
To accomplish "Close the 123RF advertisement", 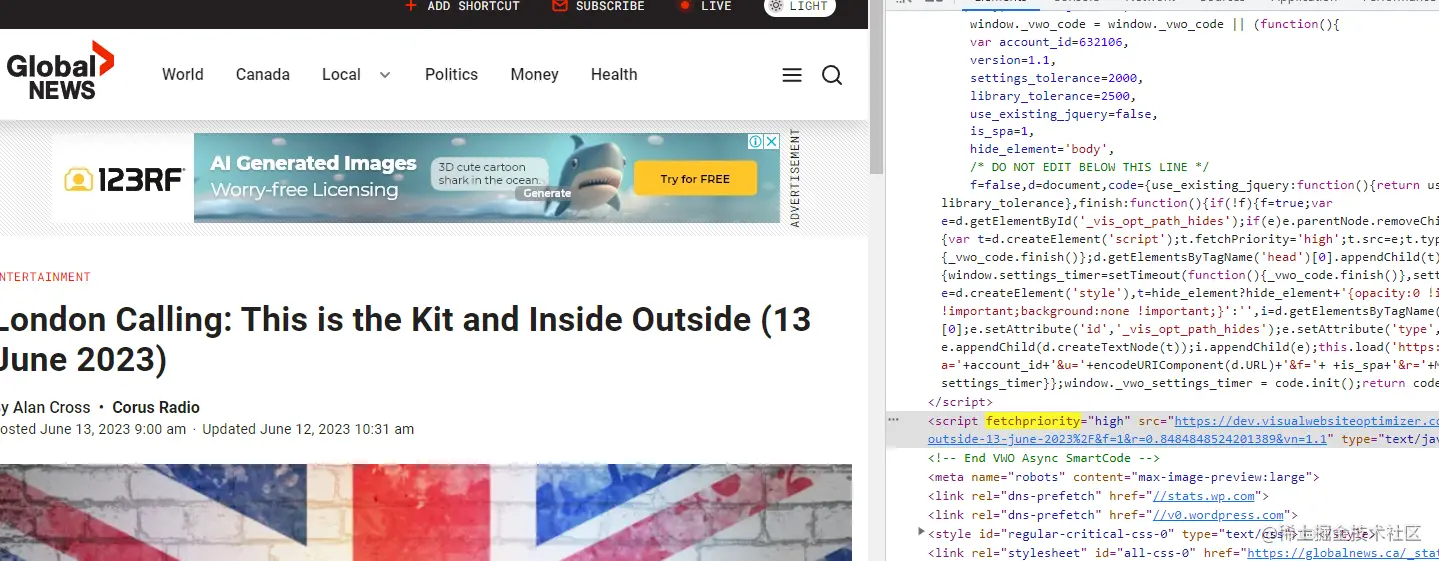I will coord(771,142).
